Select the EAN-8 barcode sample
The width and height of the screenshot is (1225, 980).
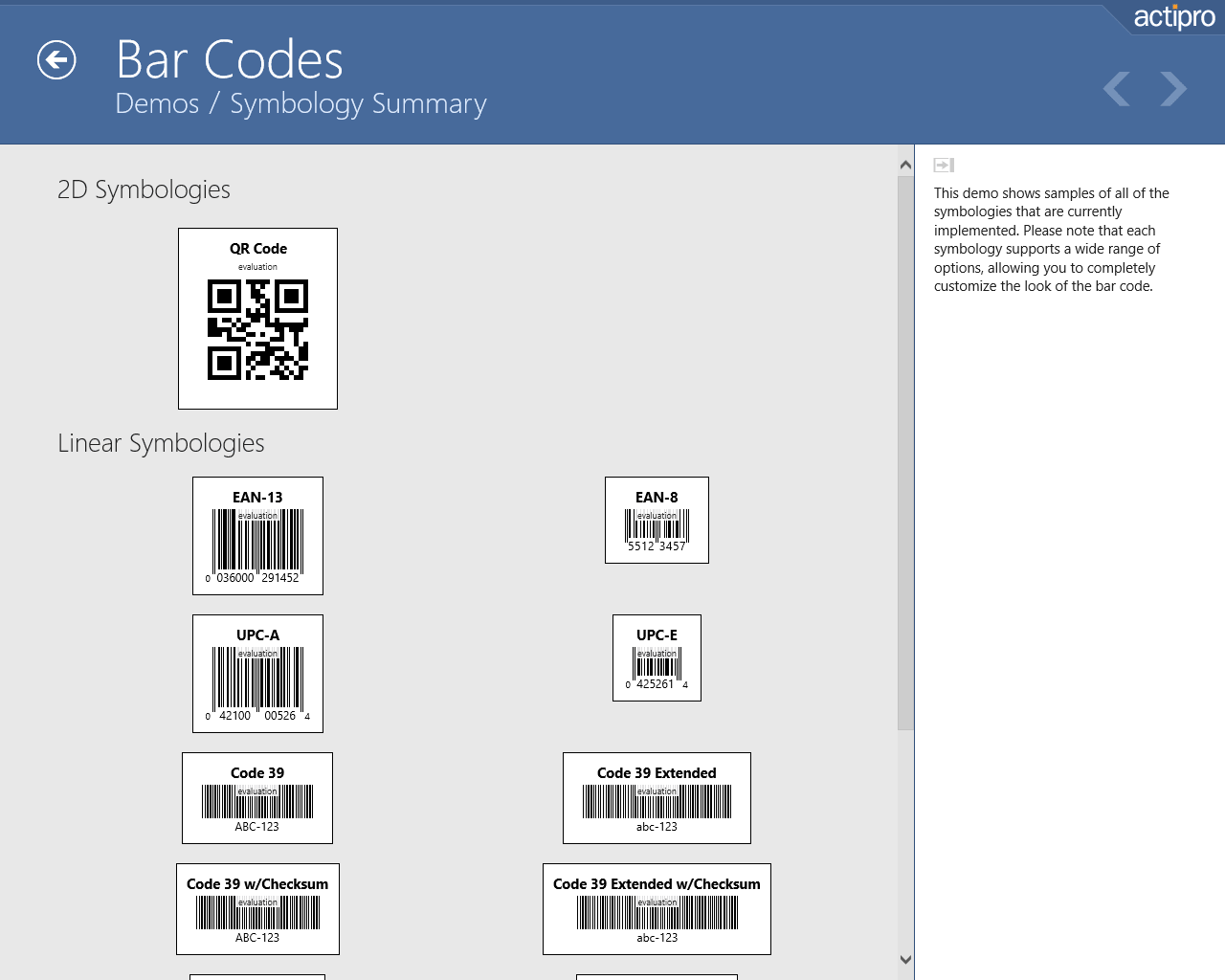tap(657, 521)
